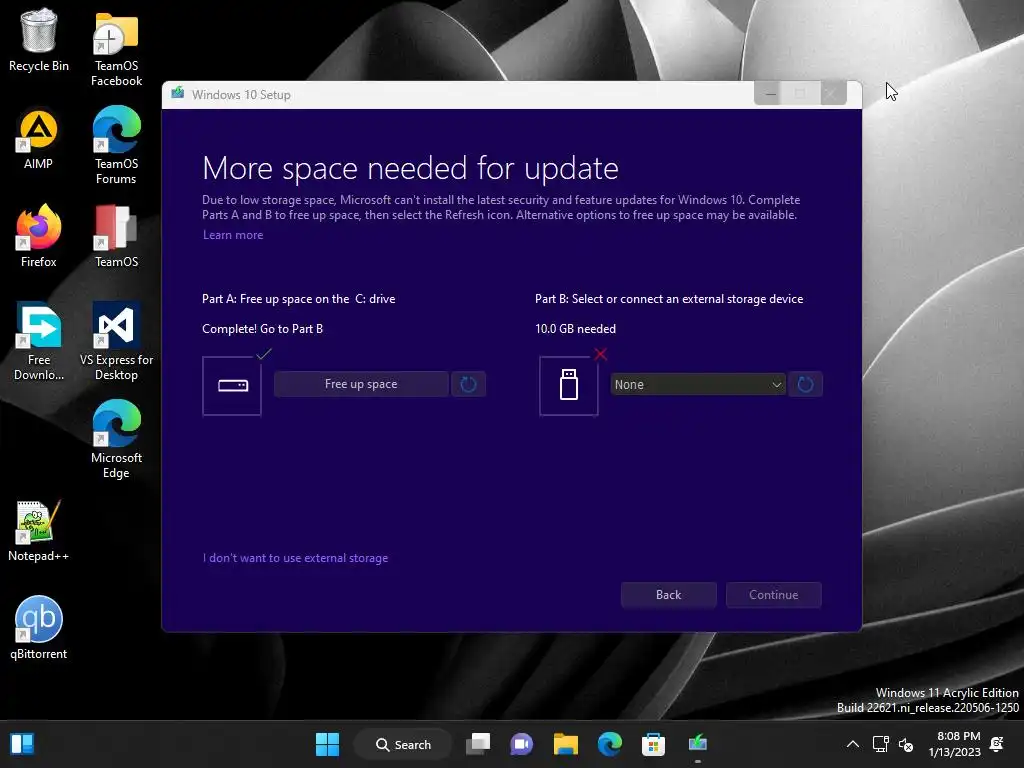Click I don't want to use external storage
The image size is (1024, 768).
[x=295, y=558]
